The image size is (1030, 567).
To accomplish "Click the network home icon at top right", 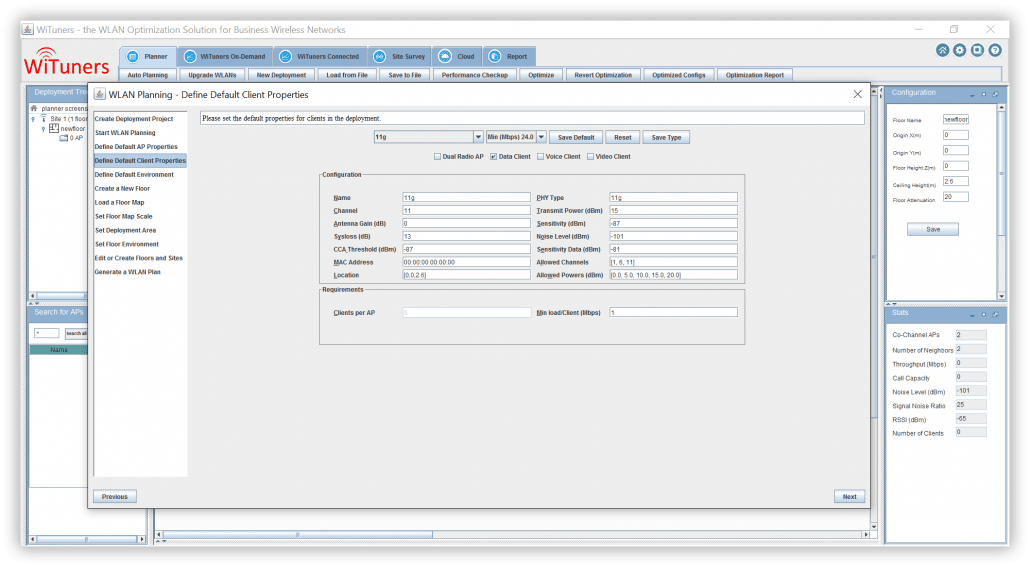I will click(x=942, y=50).
